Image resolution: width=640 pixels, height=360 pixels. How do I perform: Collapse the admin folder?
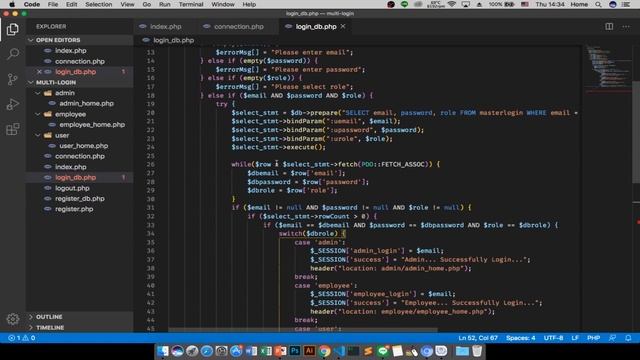38,93
